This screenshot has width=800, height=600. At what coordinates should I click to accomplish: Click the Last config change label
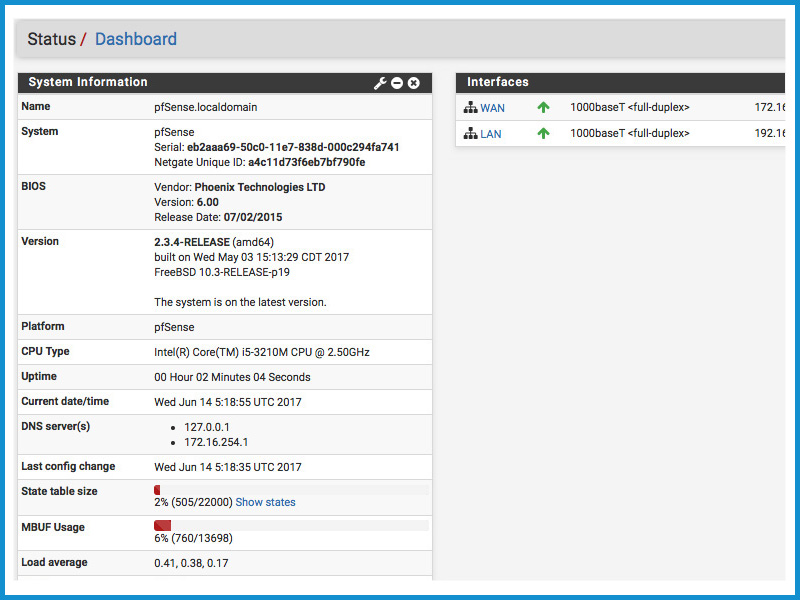point(68,466)
